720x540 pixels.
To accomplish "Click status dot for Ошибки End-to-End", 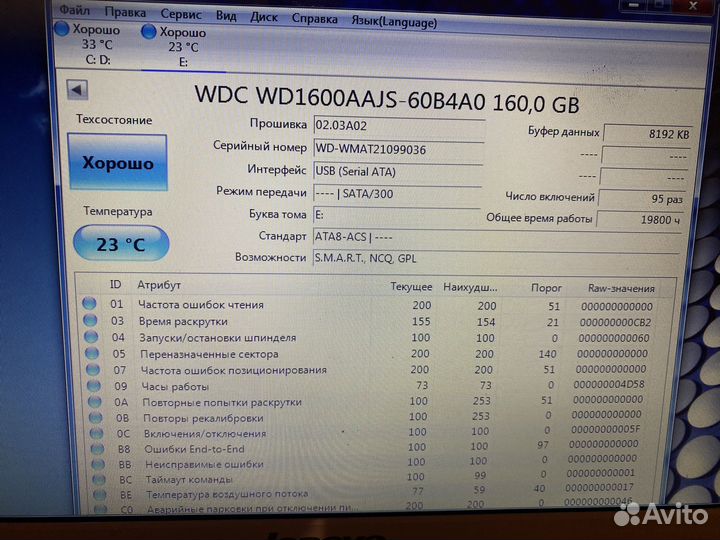I will point(97,449).
